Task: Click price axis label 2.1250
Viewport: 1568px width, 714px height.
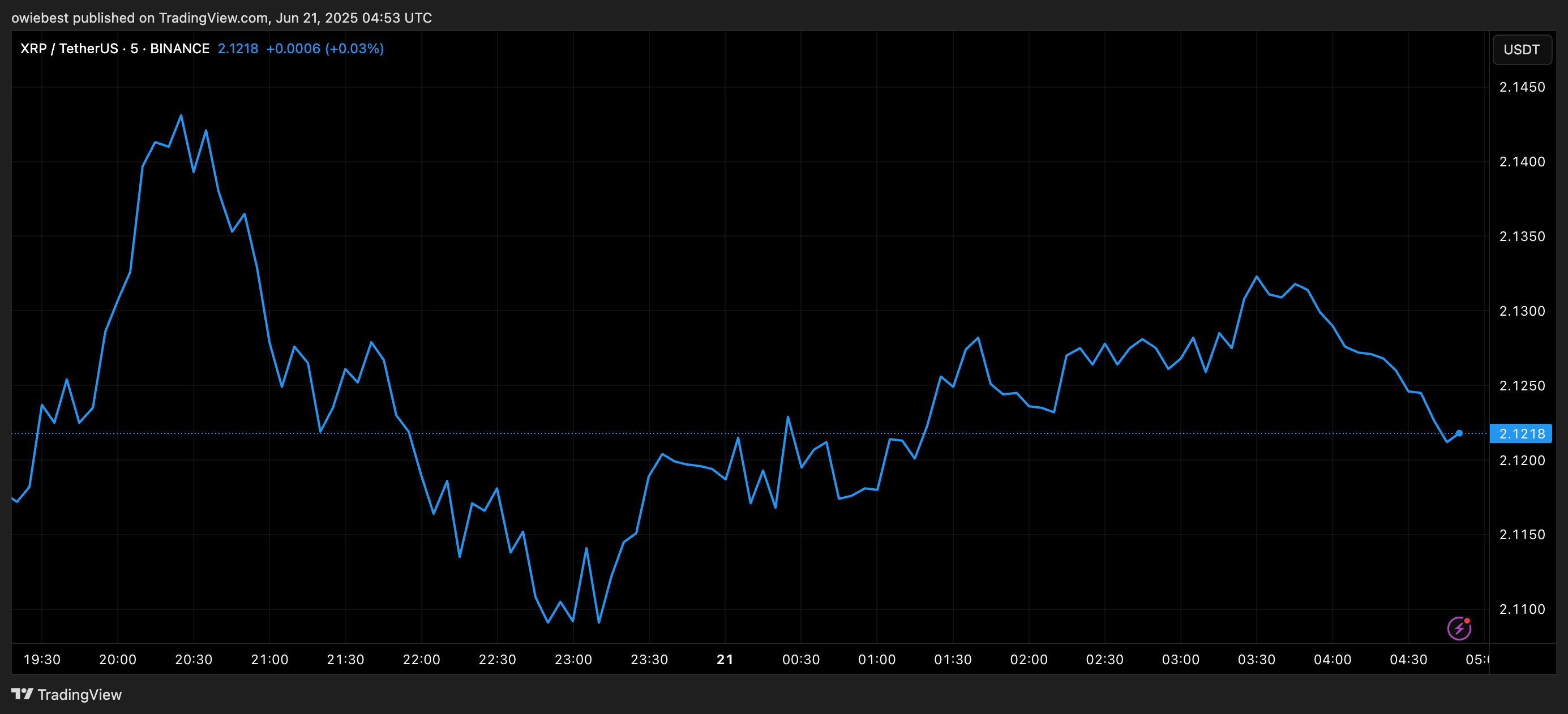Action: 1522,386
